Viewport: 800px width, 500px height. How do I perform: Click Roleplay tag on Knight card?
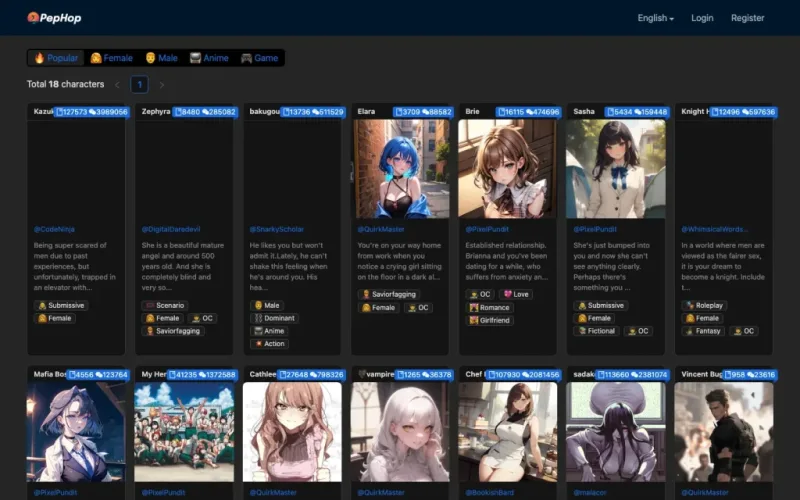coord(705,306)
